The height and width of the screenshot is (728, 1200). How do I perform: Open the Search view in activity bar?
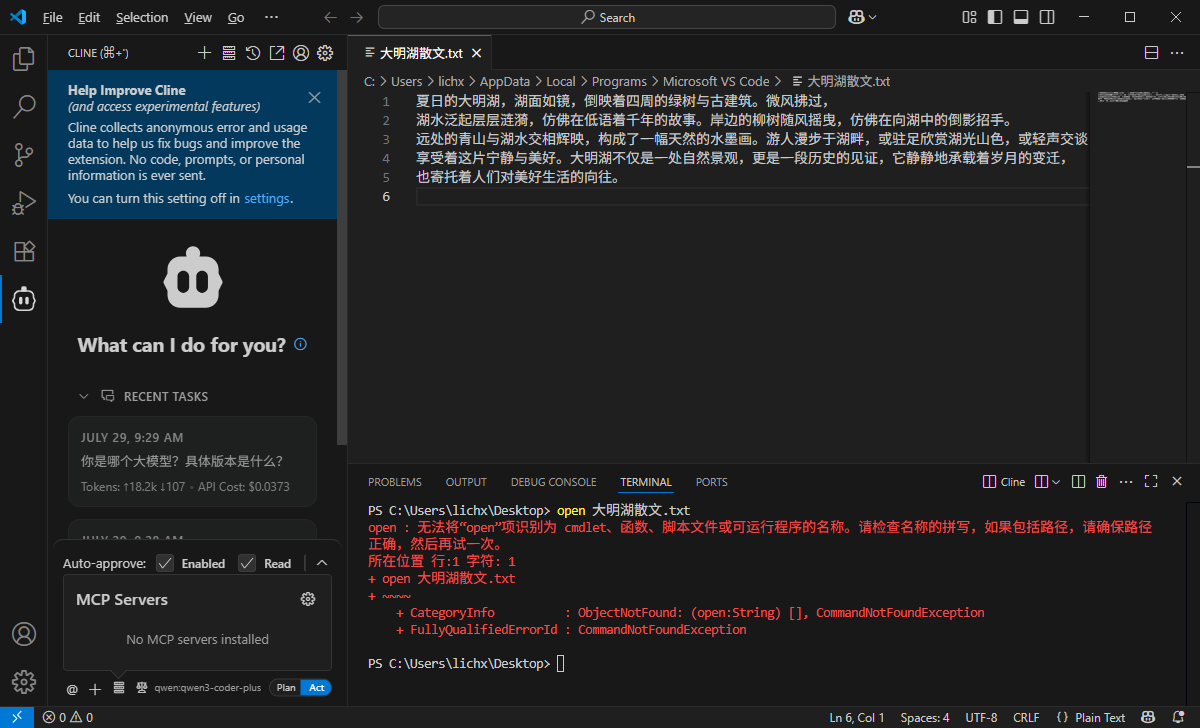pyautogui.click(x=23, y=107)
